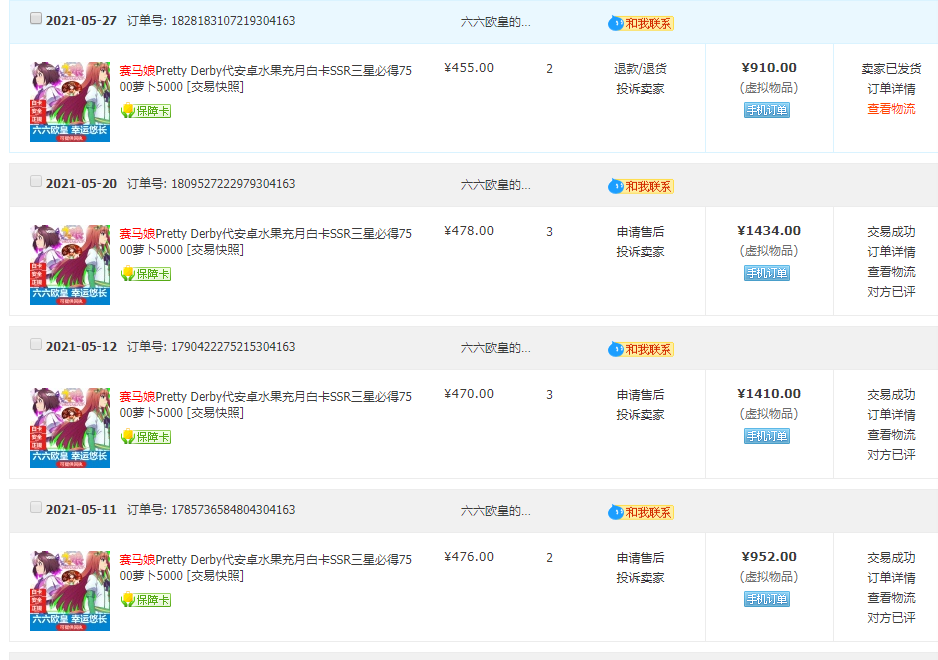
Task: Open seller 六六欧皇的... on 2021-05-11 order
Action: 495,511
